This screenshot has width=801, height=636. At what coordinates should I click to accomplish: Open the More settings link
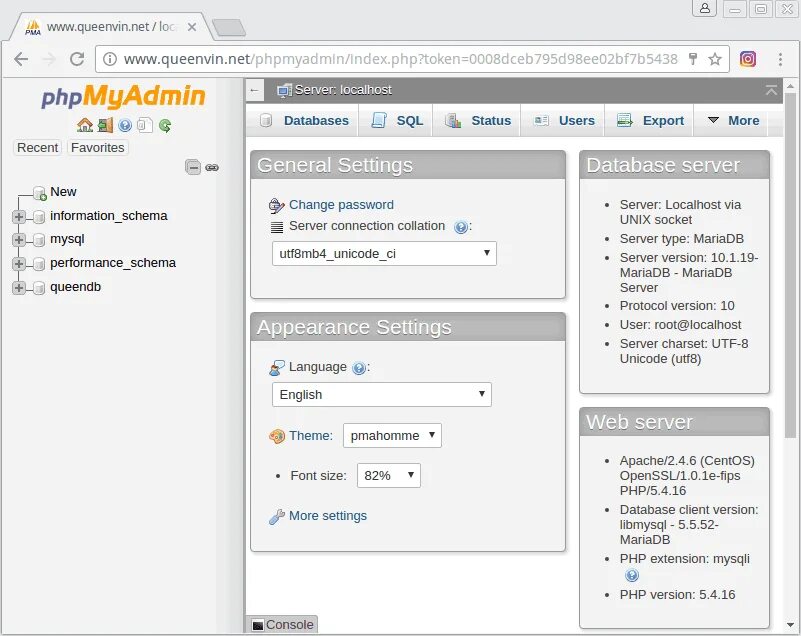[x=328, y=516]
